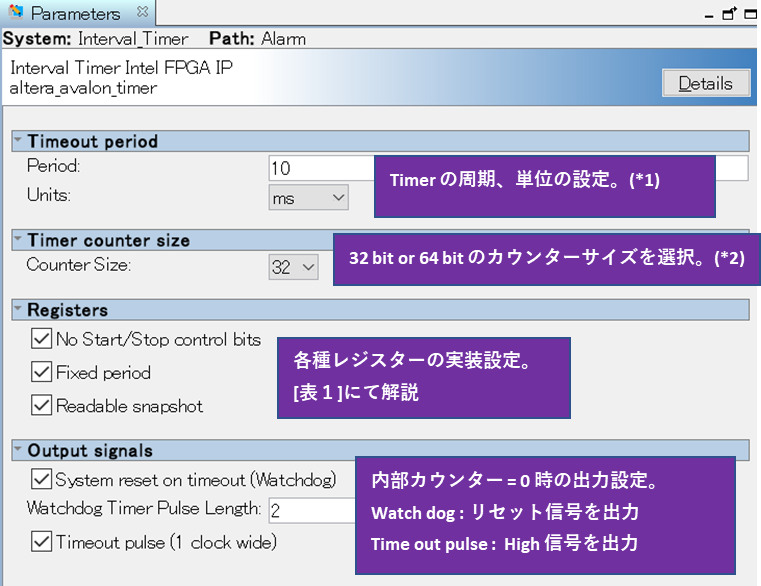
Task: Minimize the Parameters panel
Action: [x=710, y=14]
